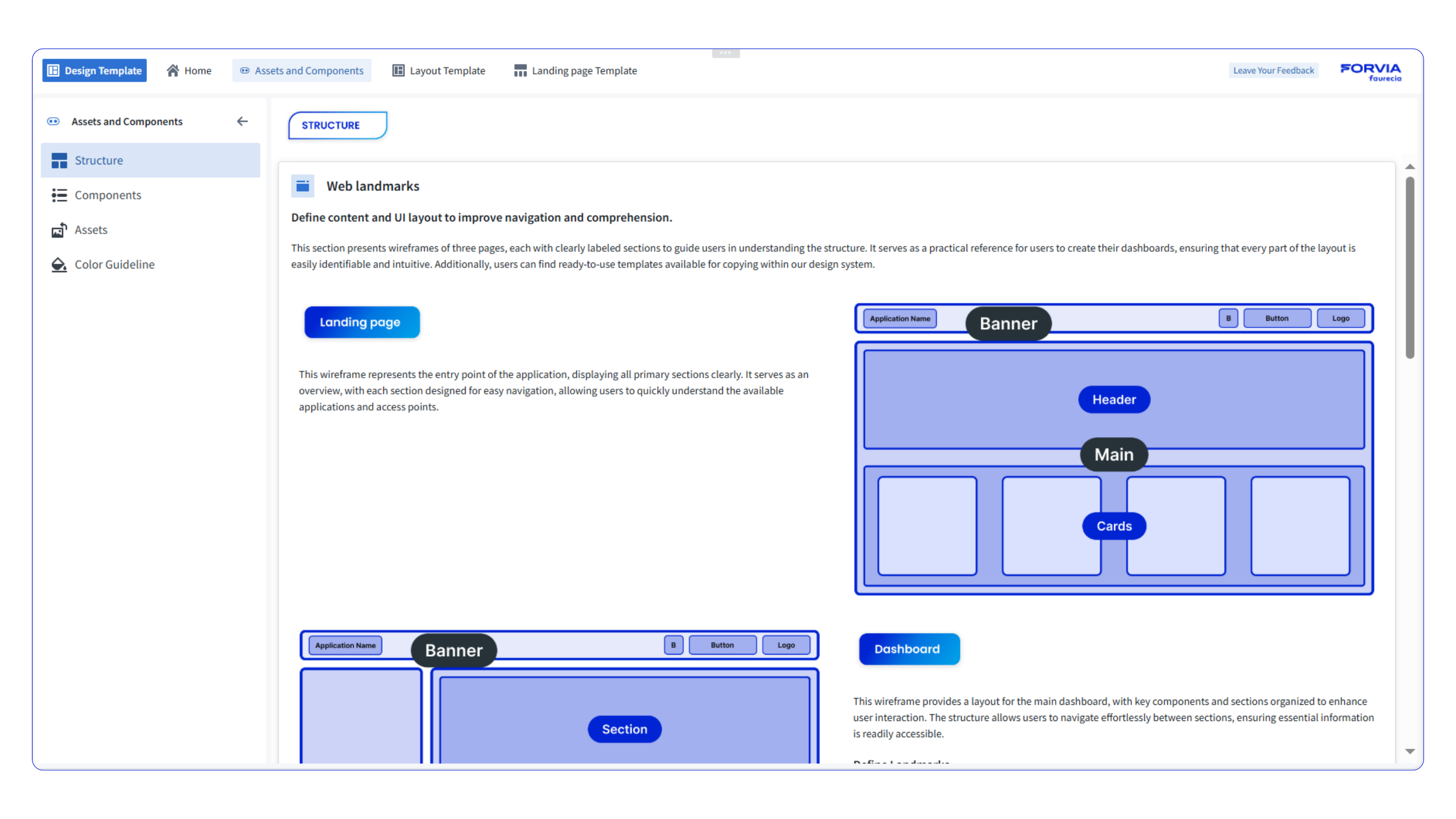Viewport: 1456px width, 819px height.
Task: Click the Leave Your Feedback button
Action: tap(1273, 70)
